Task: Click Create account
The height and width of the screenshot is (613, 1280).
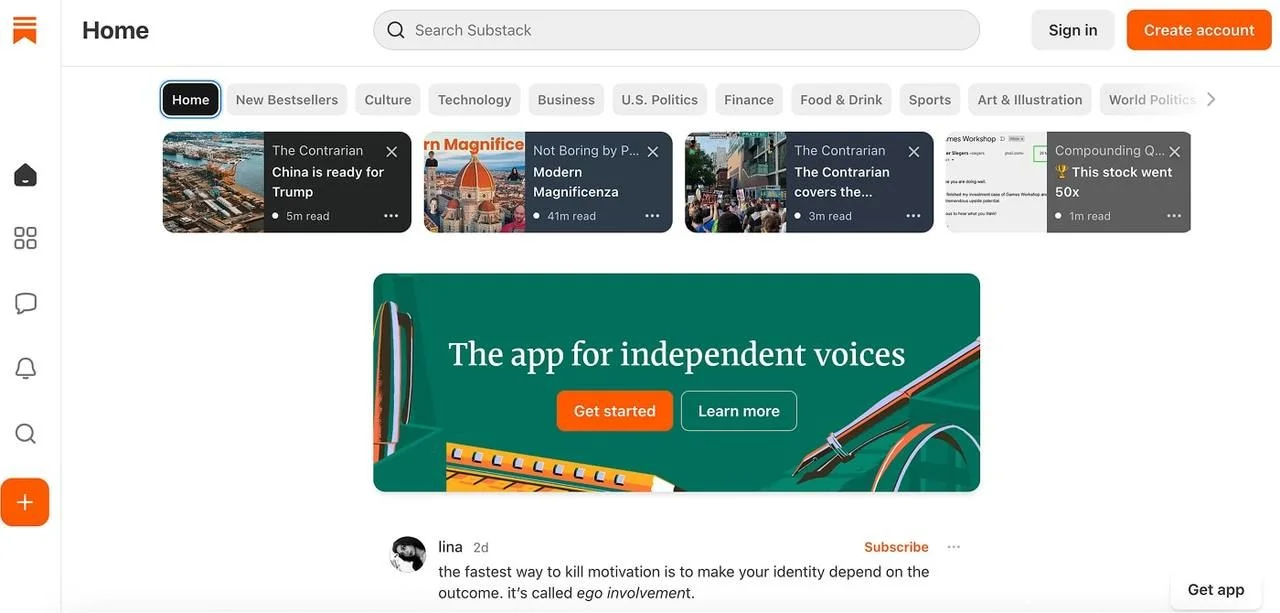Action: (1198, 29)
